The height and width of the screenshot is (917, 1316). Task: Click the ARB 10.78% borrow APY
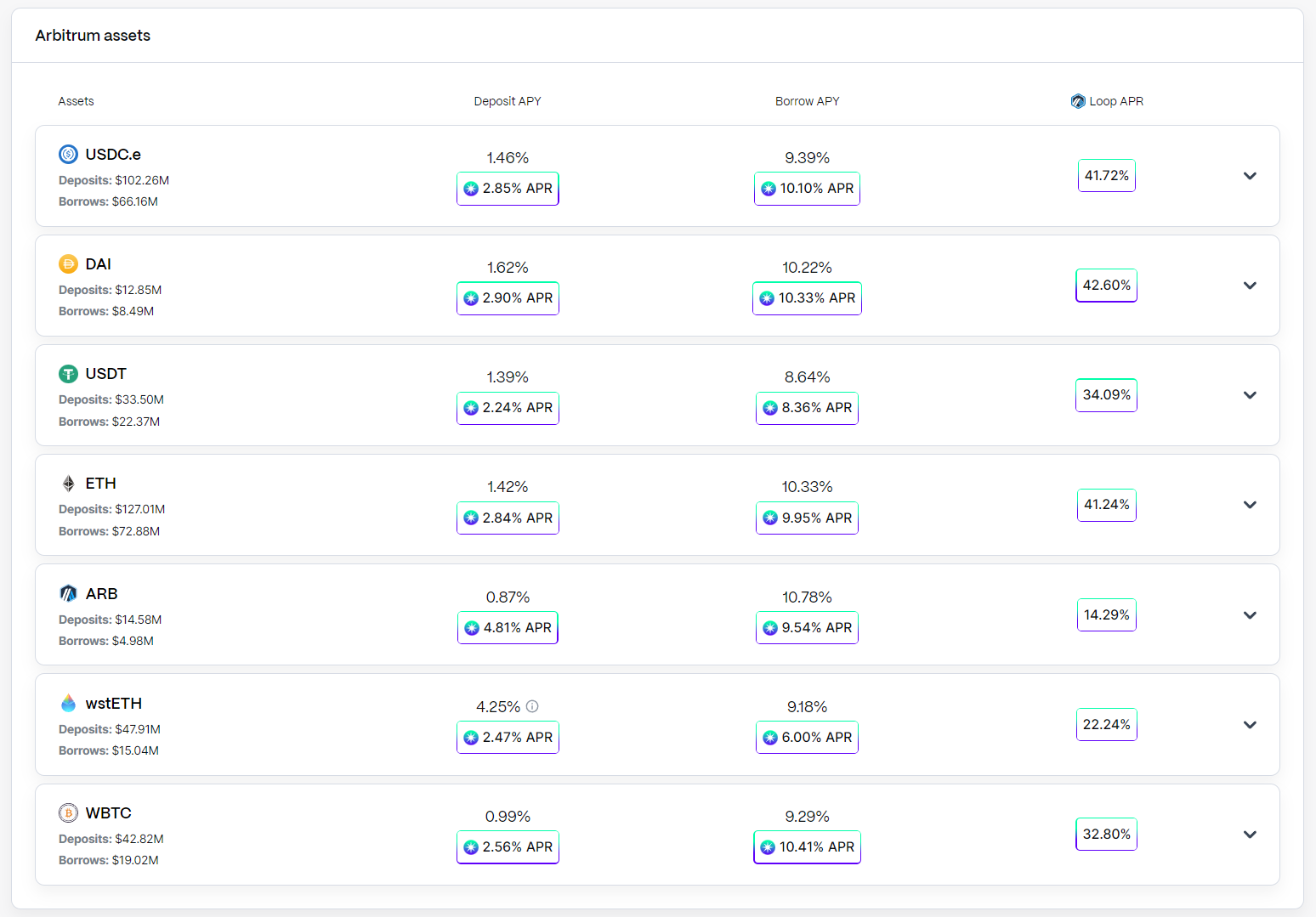[x=808, y=597]
